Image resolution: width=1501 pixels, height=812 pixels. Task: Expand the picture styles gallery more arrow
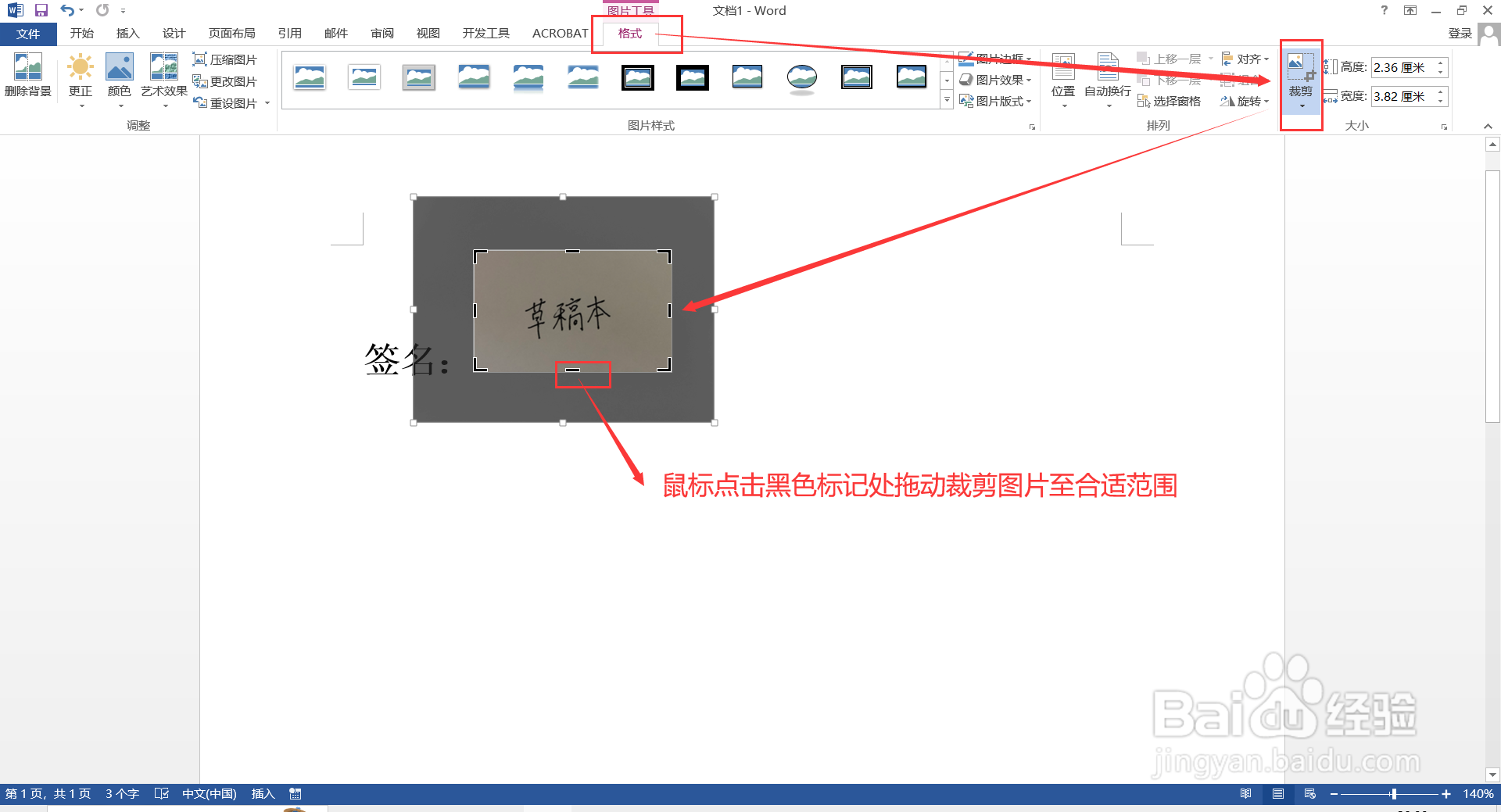tap(946, 100)
